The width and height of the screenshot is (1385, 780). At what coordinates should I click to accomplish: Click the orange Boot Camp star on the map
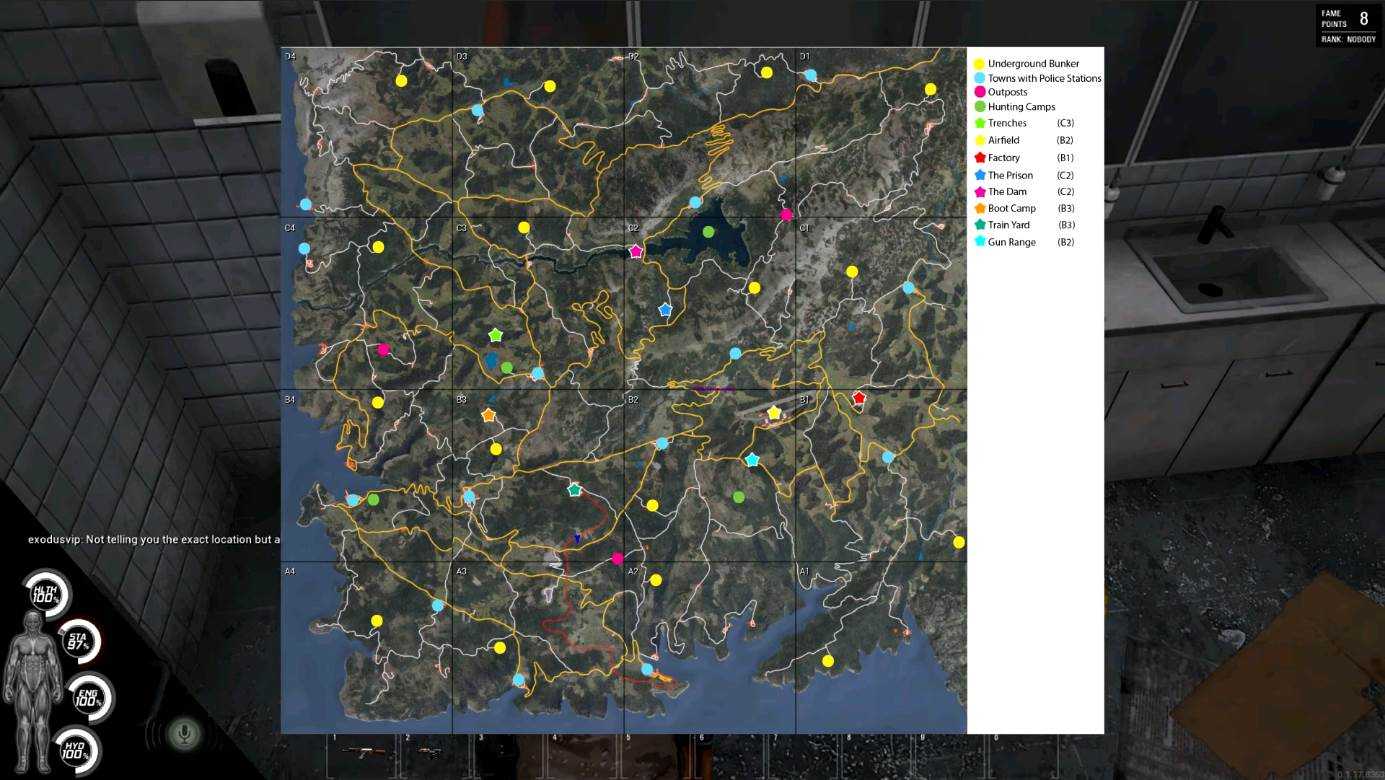tap(488, 414)
